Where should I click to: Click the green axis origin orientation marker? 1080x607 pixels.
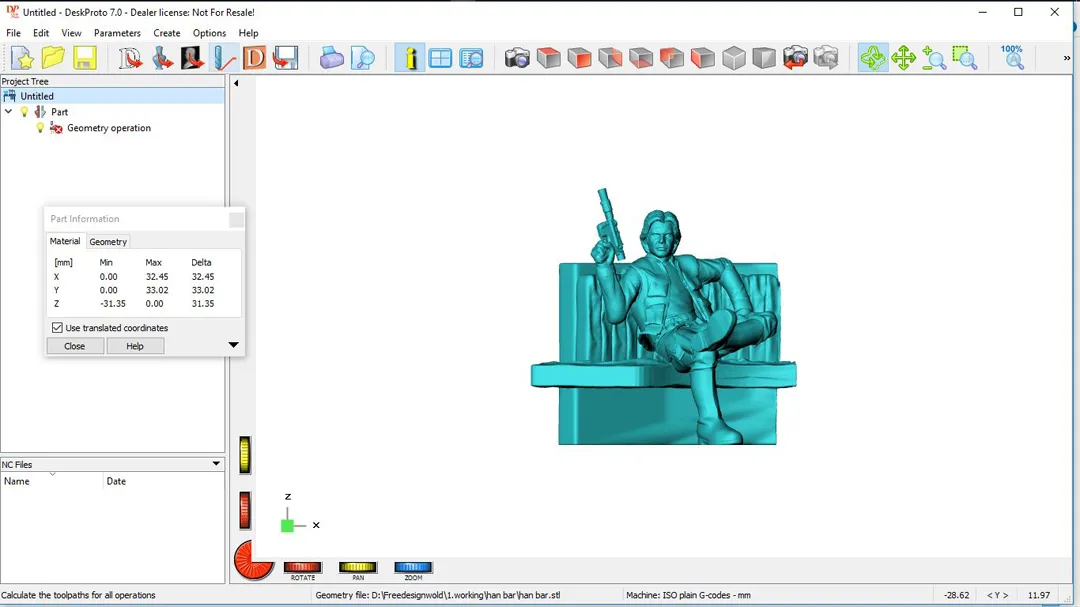pyautogui.click(x=287, y=526)
